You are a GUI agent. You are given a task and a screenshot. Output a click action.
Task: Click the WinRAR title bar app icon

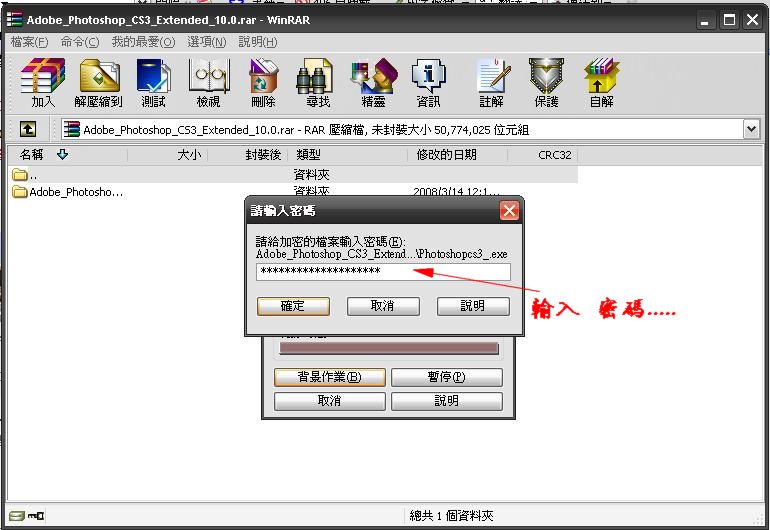click(14, 20)
